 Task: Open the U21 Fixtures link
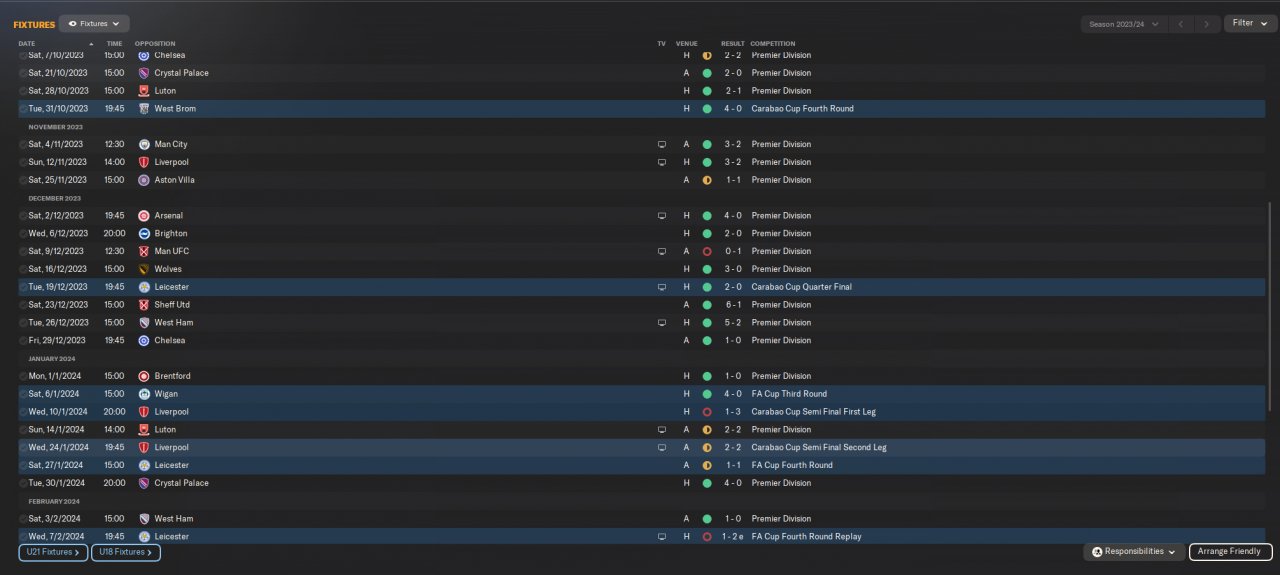(52, 552)
